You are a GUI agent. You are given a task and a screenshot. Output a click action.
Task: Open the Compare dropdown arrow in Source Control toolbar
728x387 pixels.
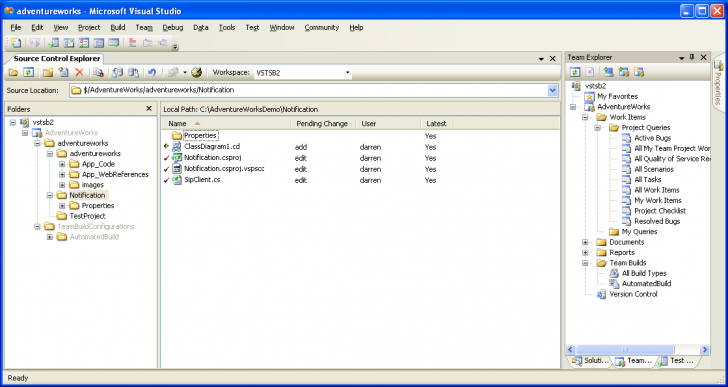point(185,73)
